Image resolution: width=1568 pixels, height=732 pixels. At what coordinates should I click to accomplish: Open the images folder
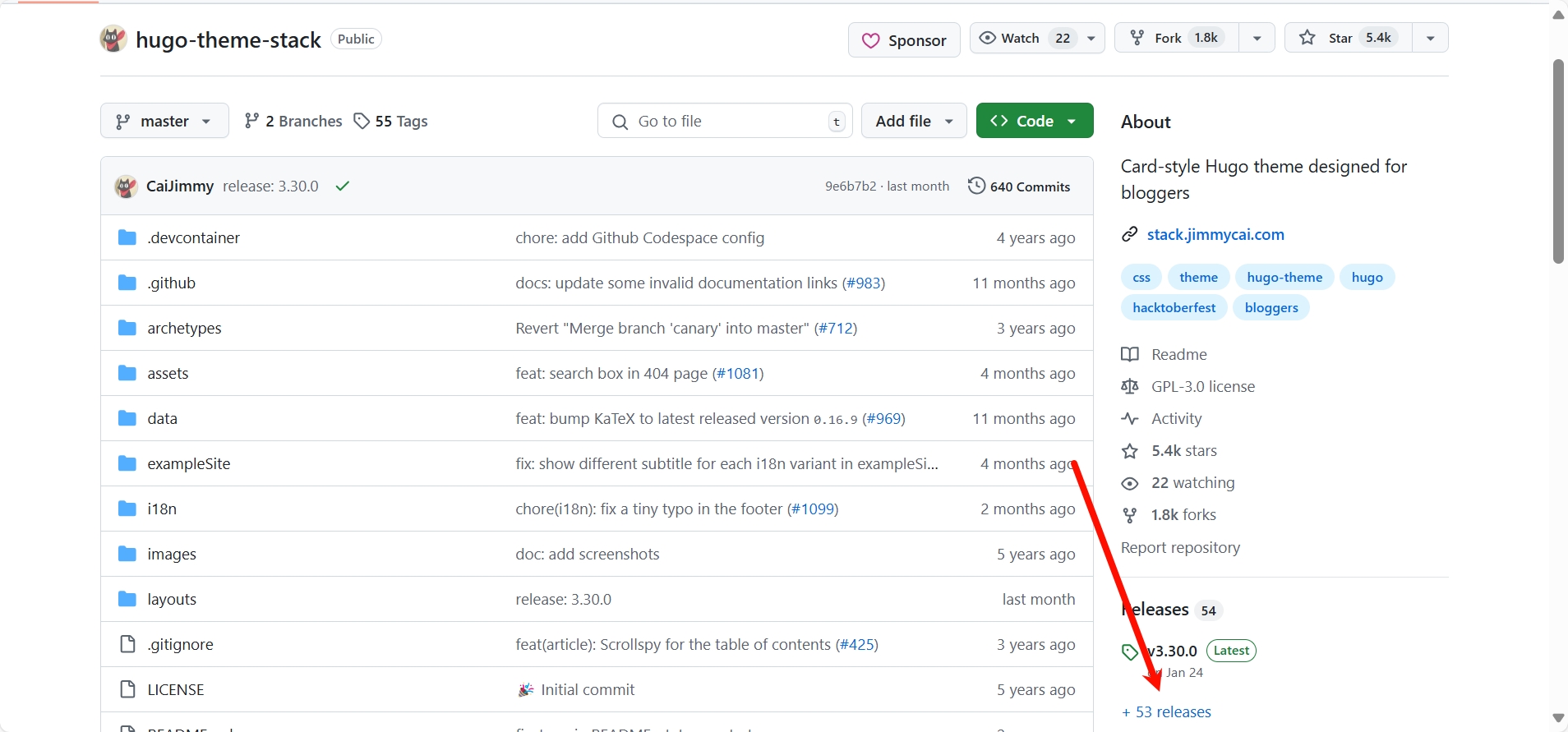pyautogui.click(x=172, y=555)
